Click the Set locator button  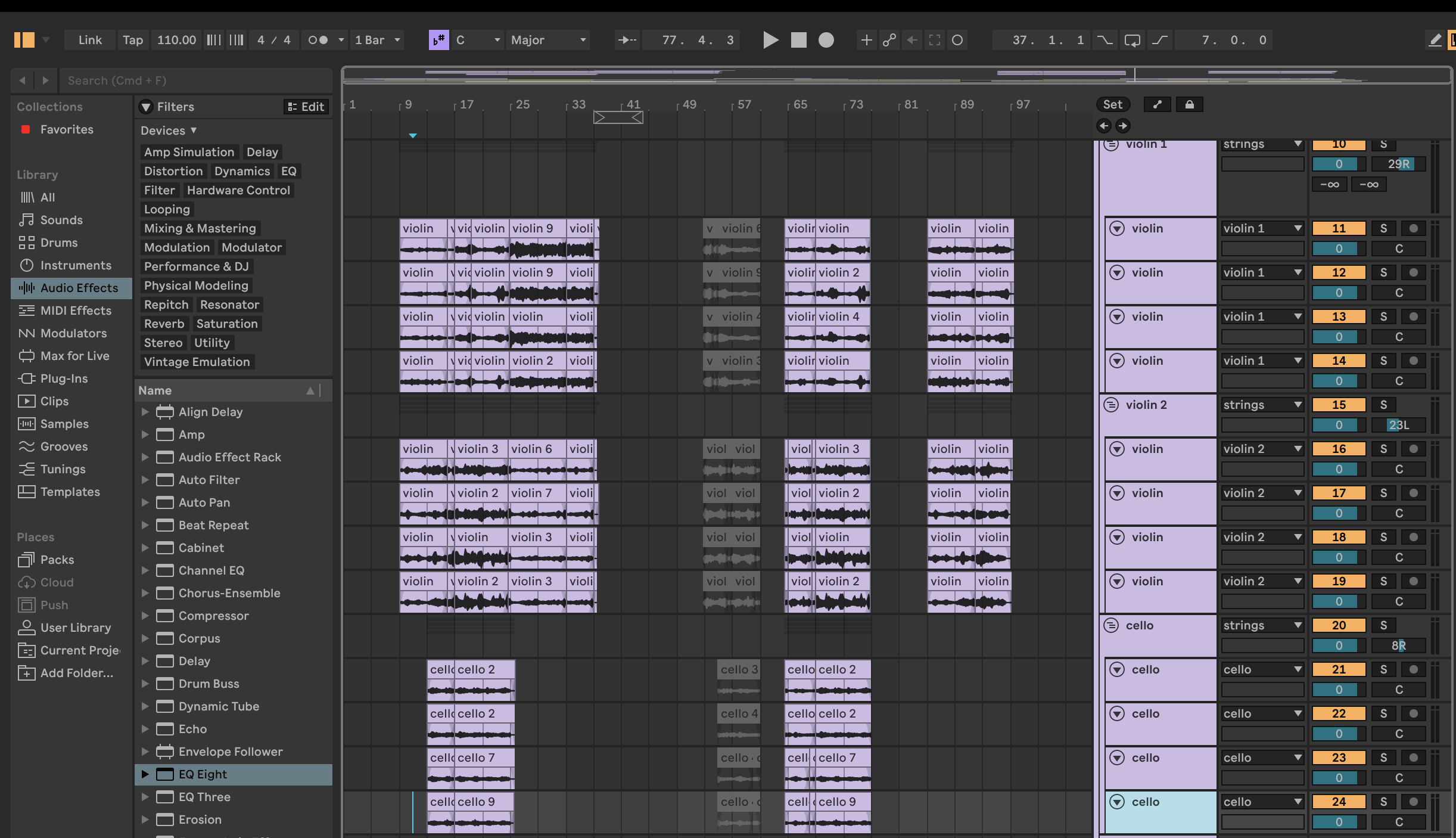pyautogui.click(x=1112, y=105)
